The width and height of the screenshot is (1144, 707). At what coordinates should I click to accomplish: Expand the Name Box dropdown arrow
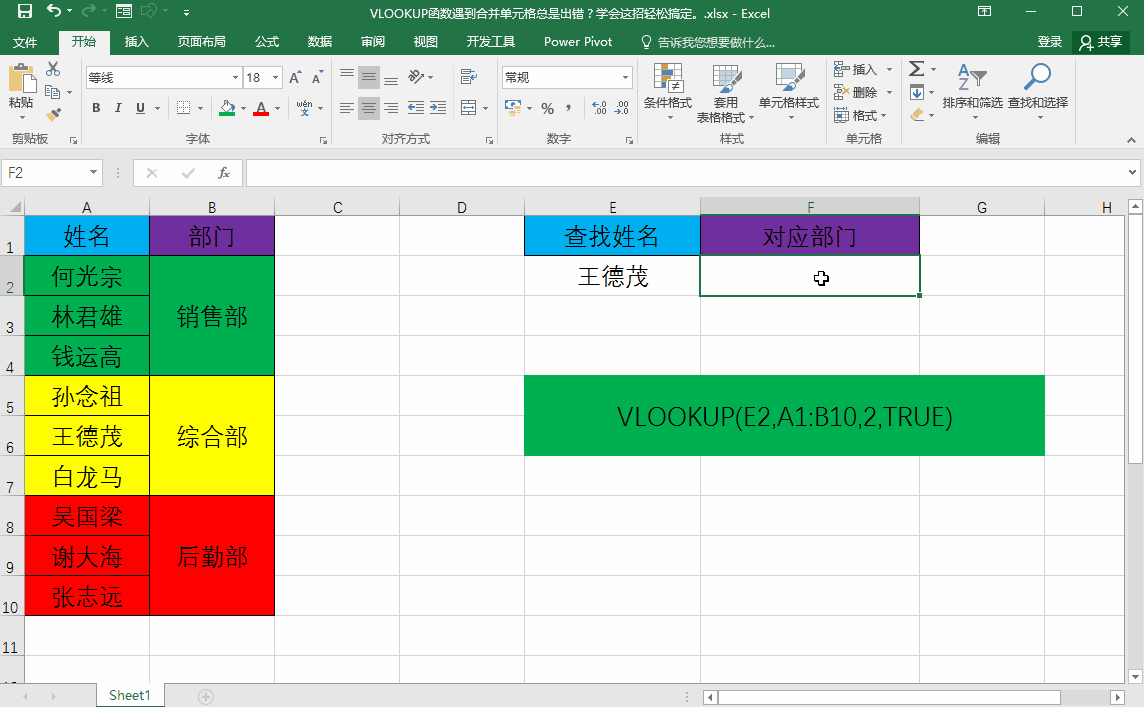click(x=93, y=172)
